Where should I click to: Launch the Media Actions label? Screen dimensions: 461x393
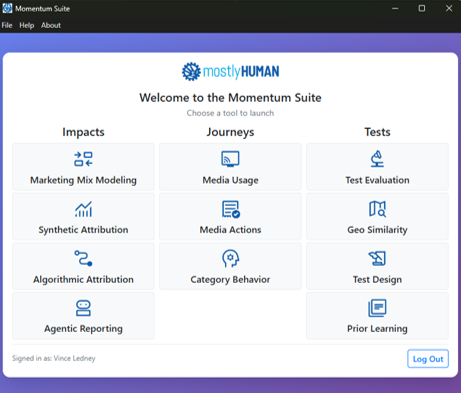click(x=230, y=230)
